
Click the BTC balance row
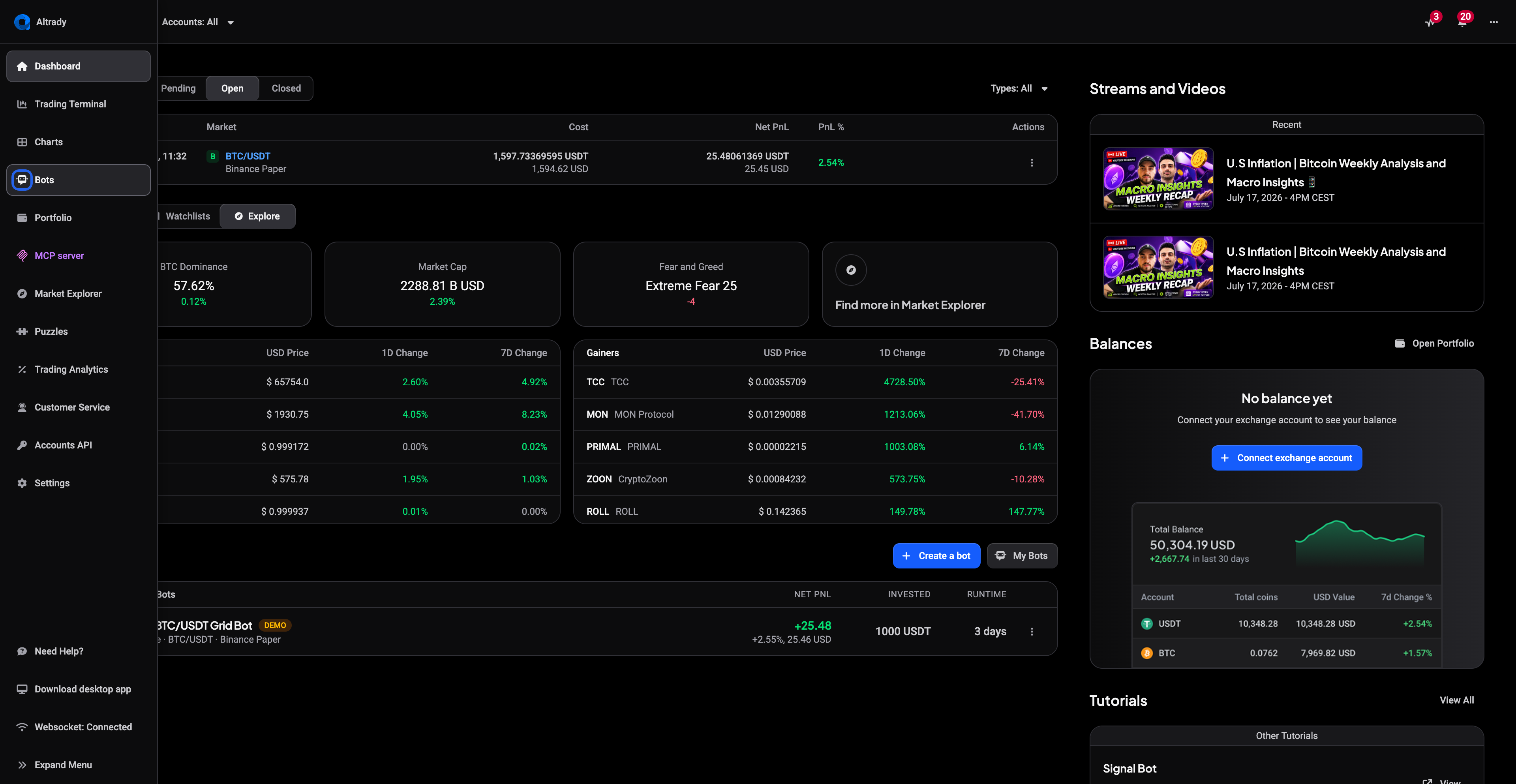(x=1287, y=653)
